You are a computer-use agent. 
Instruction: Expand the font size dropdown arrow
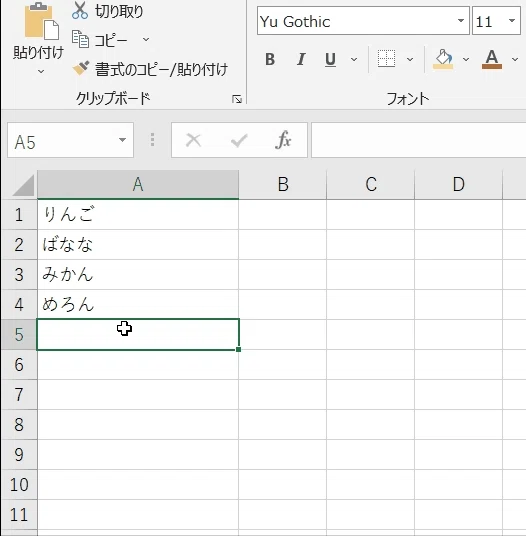tap(512, 21)
